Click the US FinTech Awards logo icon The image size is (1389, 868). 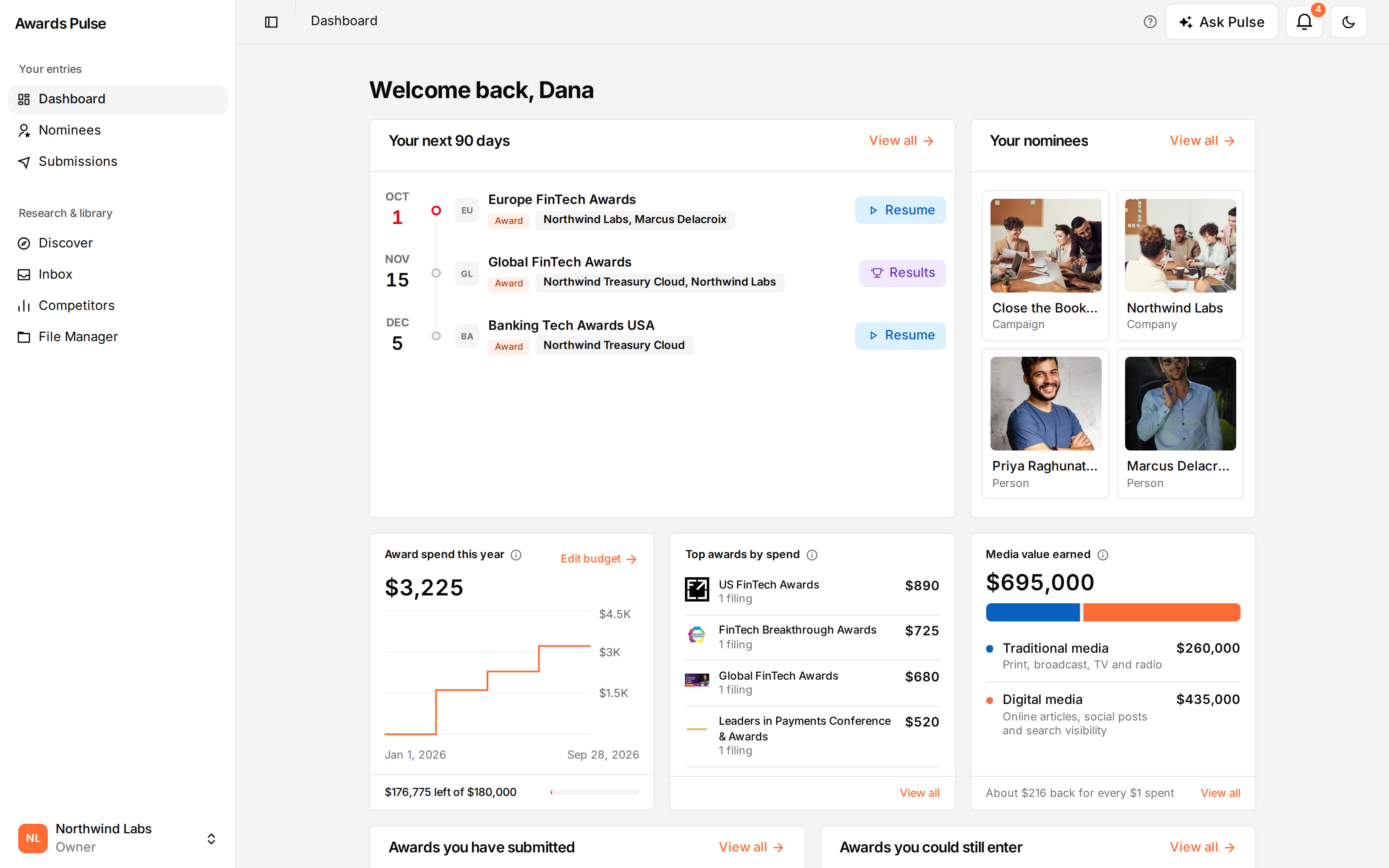(x=697, y=589)
